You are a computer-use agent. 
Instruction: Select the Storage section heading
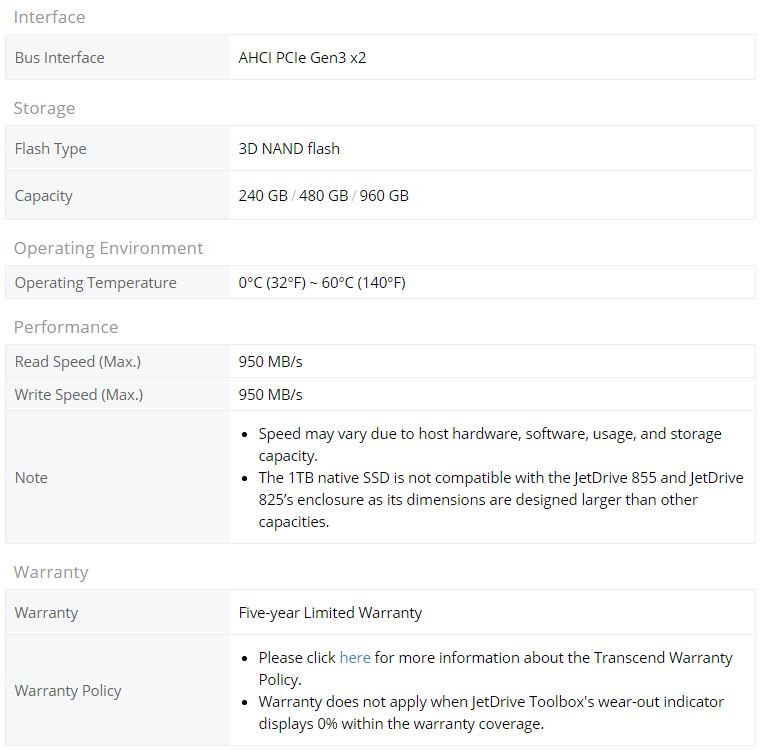[x=44, y=108]
